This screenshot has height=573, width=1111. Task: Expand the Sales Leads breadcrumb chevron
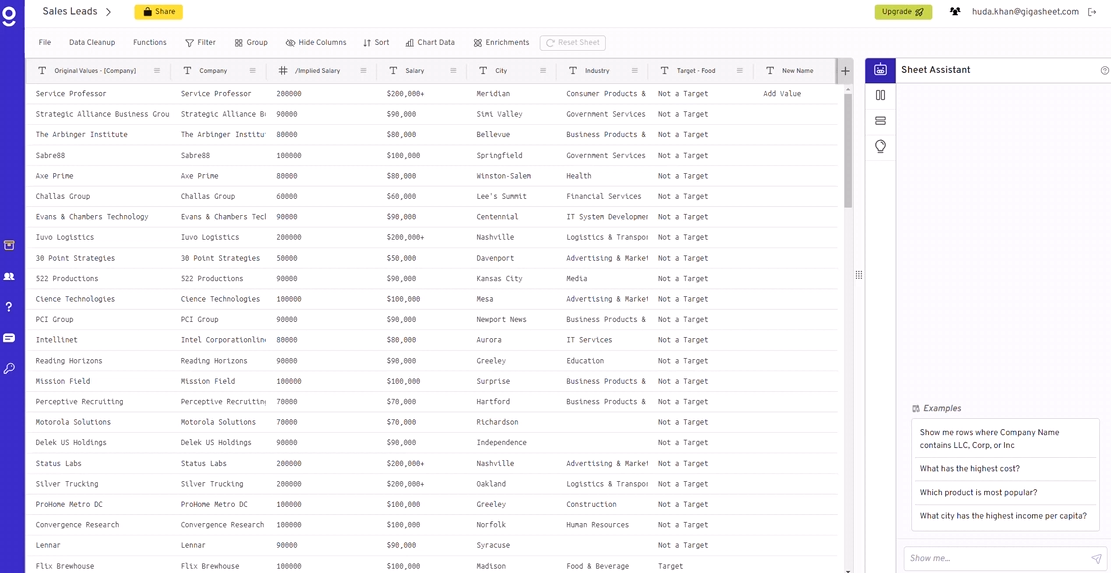108,12
